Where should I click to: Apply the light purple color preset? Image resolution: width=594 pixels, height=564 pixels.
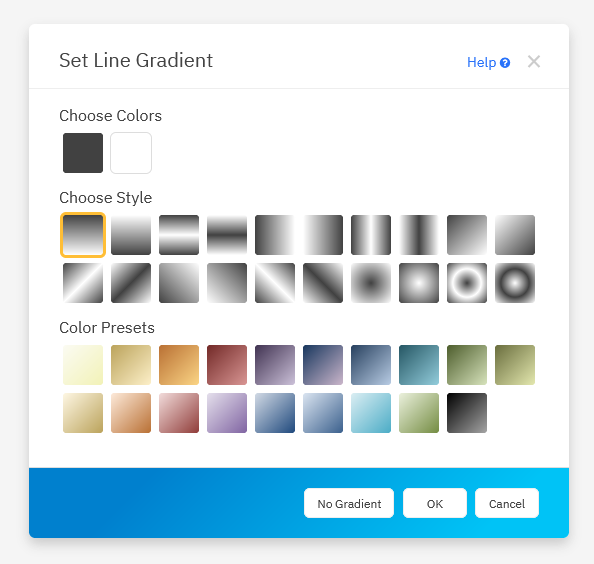tap(227, 413)
